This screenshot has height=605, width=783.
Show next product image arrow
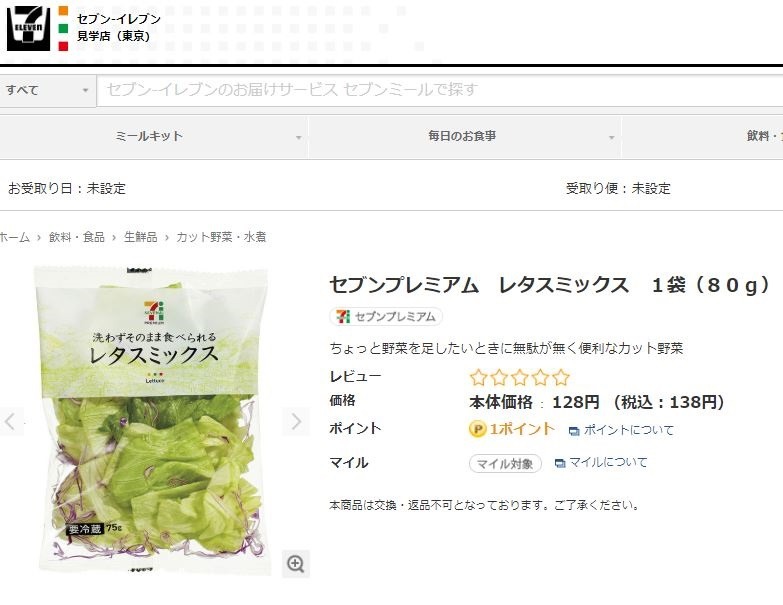tap(296, 422)
